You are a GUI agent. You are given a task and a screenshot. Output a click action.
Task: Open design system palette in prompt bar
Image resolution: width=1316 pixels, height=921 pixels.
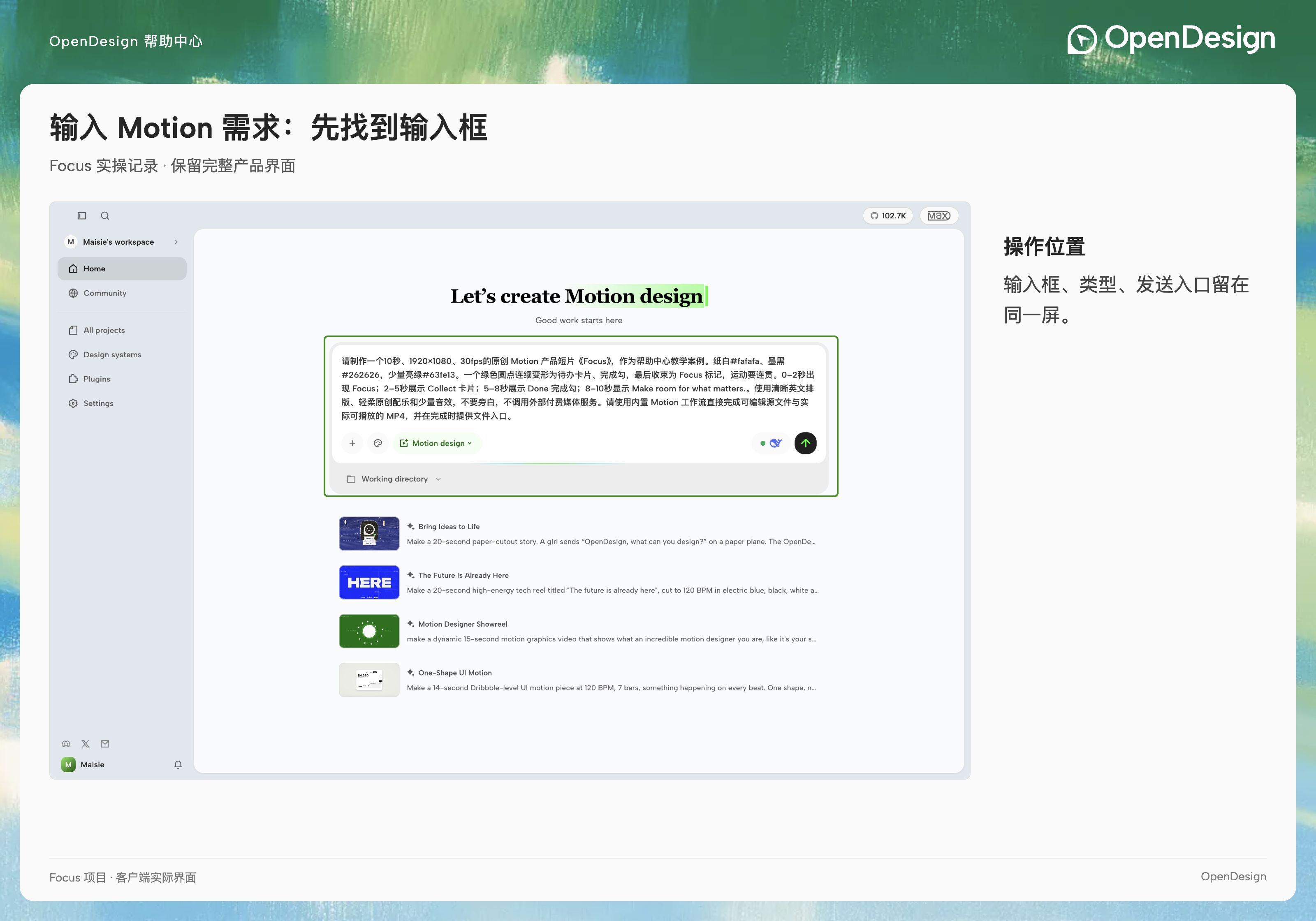(378, 443)
